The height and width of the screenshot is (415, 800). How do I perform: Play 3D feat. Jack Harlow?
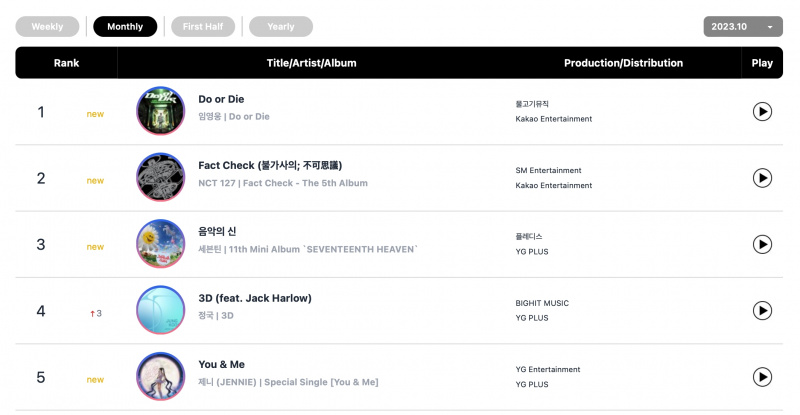coord(762,311)
